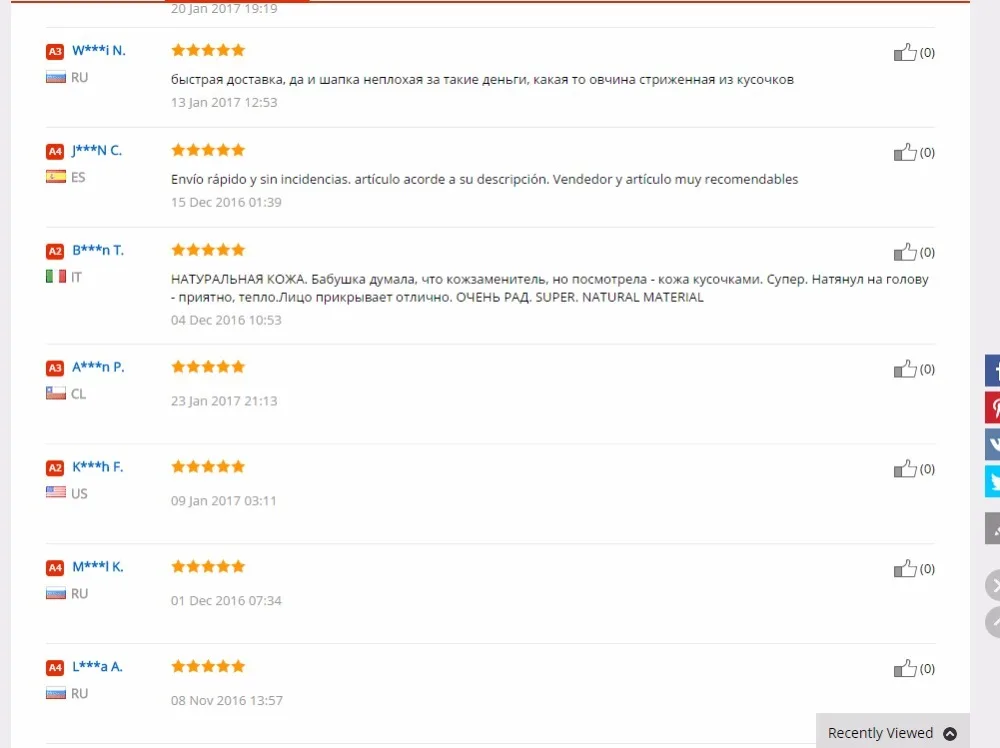Expand the Recently Viewed panel
The image size is (1000, 748).
[892, 733]
